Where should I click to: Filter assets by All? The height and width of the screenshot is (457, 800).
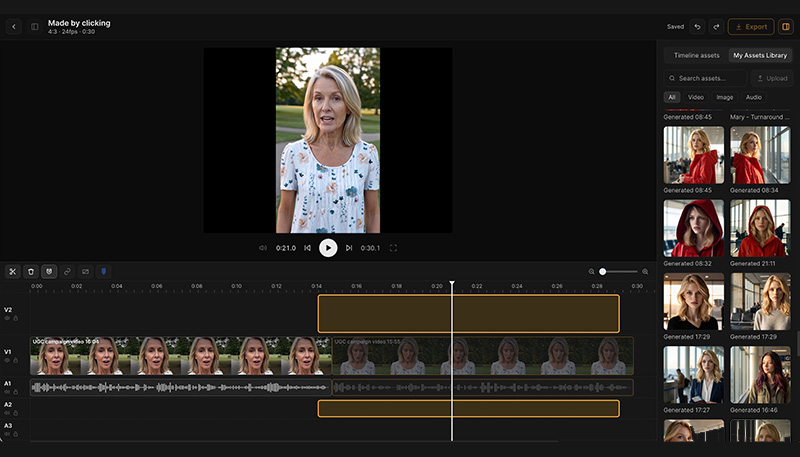(x=672, y=97)
